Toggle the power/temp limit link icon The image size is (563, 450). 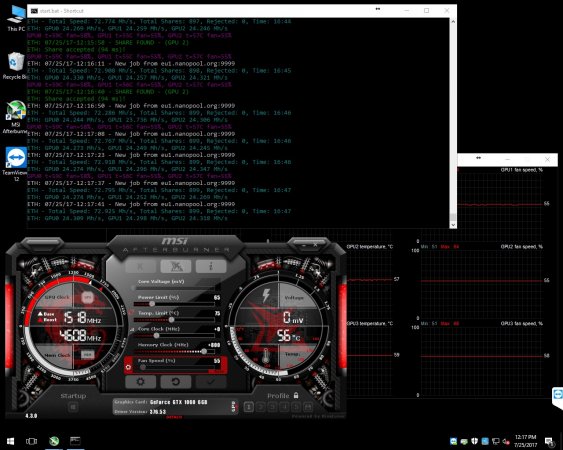[131, 312]
